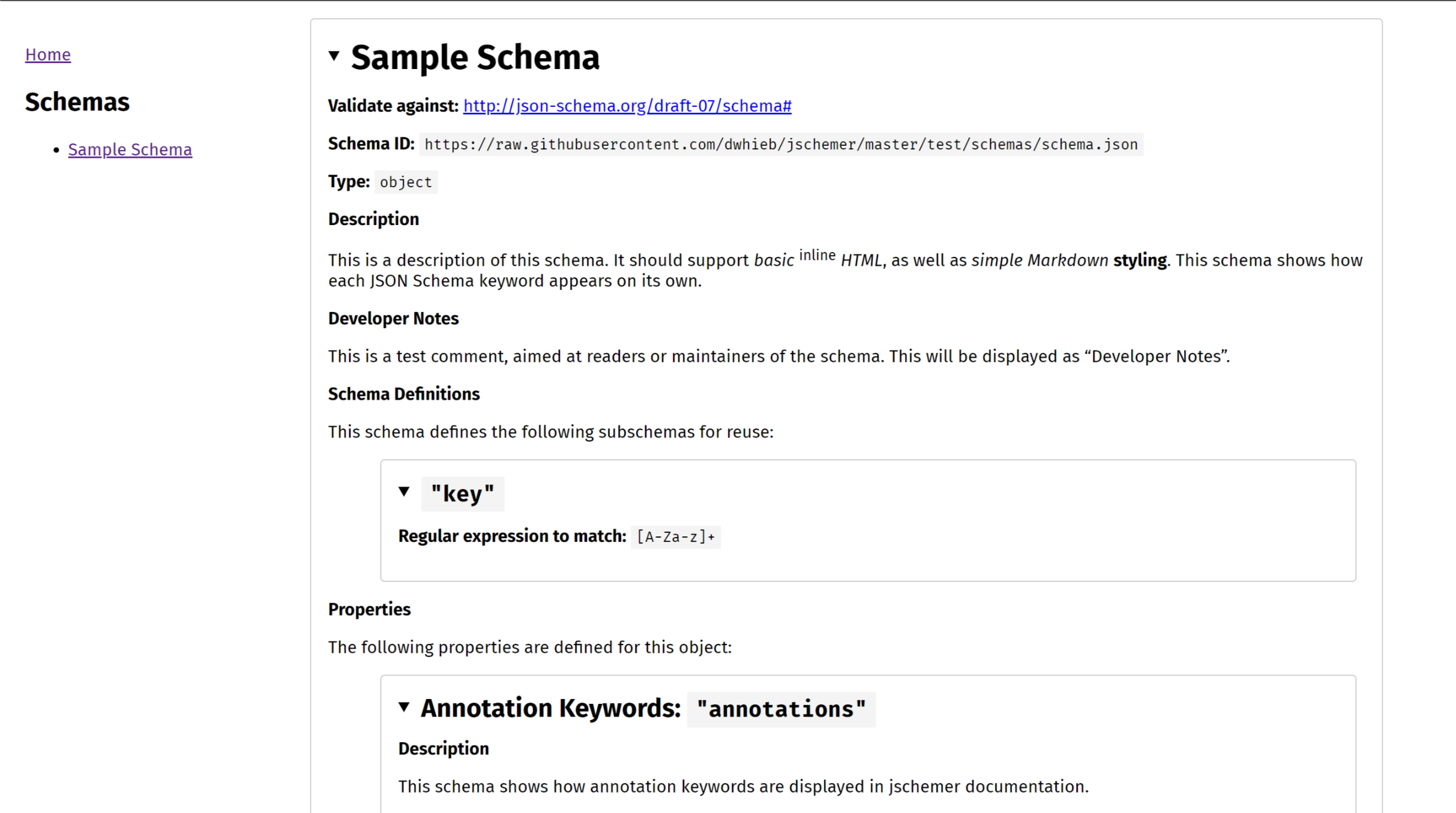Click the bold "styling" word
This screenshot has height=813, width=1456.
pyautogui.click(x=1140, y=260)
